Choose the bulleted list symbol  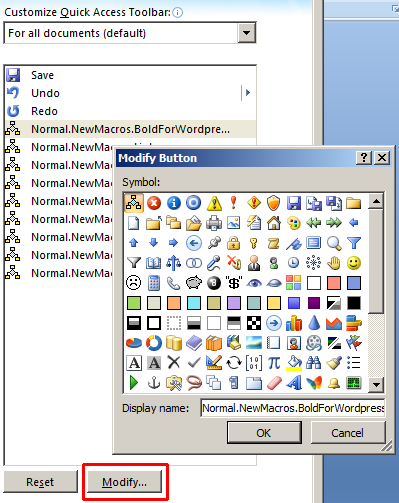(354, 363)
